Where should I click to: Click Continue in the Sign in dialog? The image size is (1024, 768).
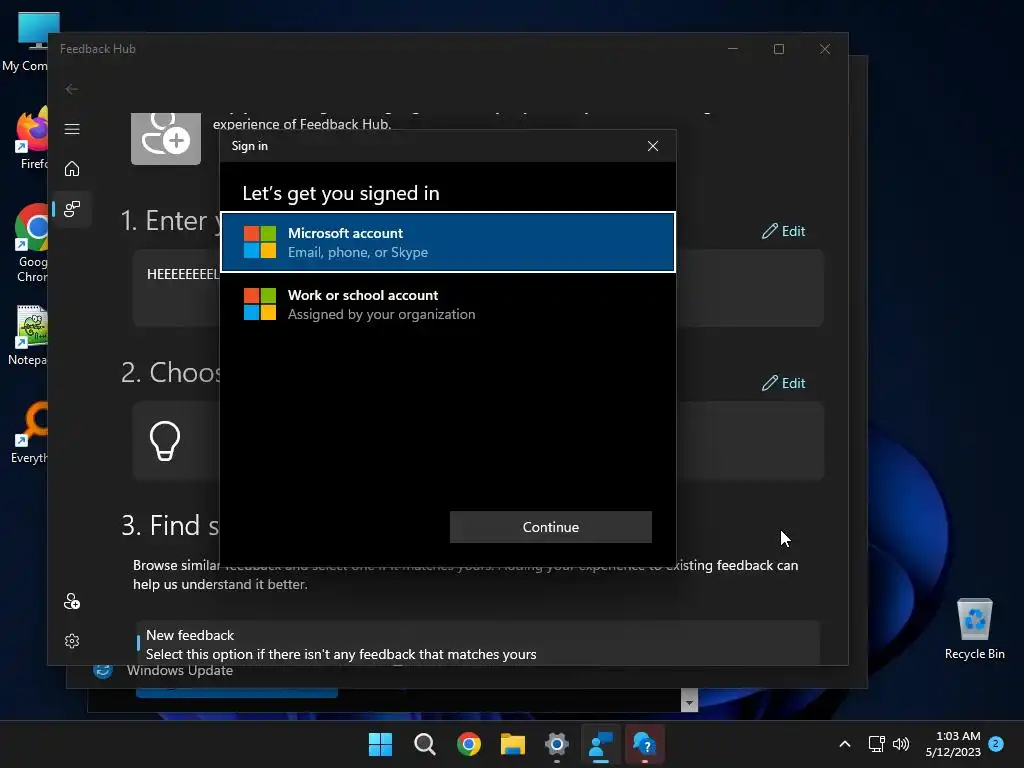point(551,527)
